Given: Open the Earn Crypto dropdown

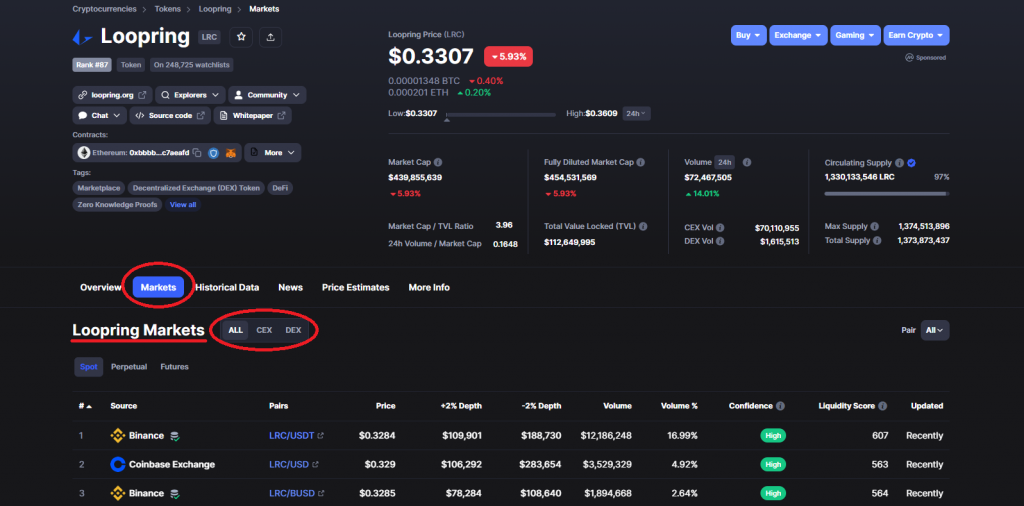Looking at the screenshot, I should coord(916,35).
